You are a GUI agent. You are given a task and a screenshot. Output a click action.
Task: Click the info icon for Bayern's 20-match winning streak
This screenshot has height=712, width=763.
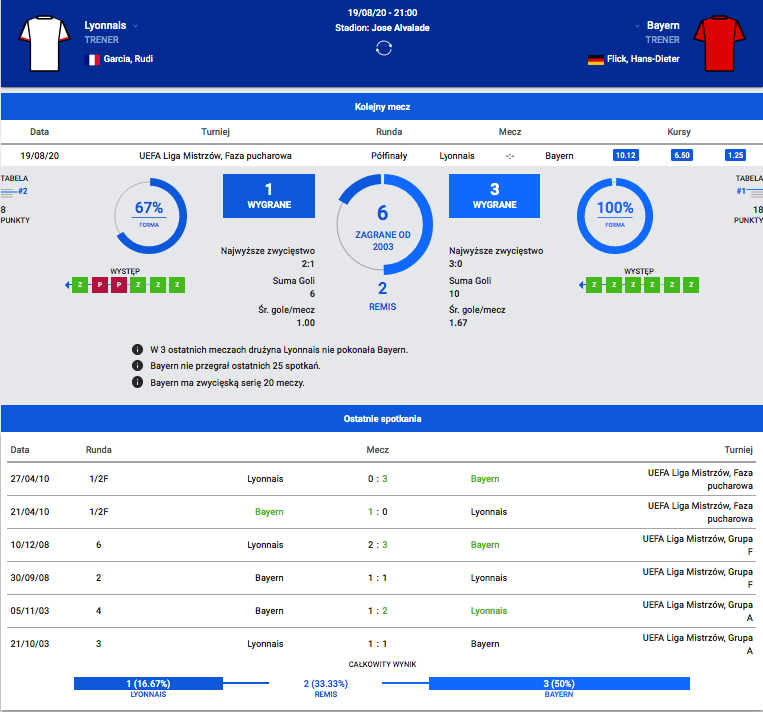click(137, 382)
